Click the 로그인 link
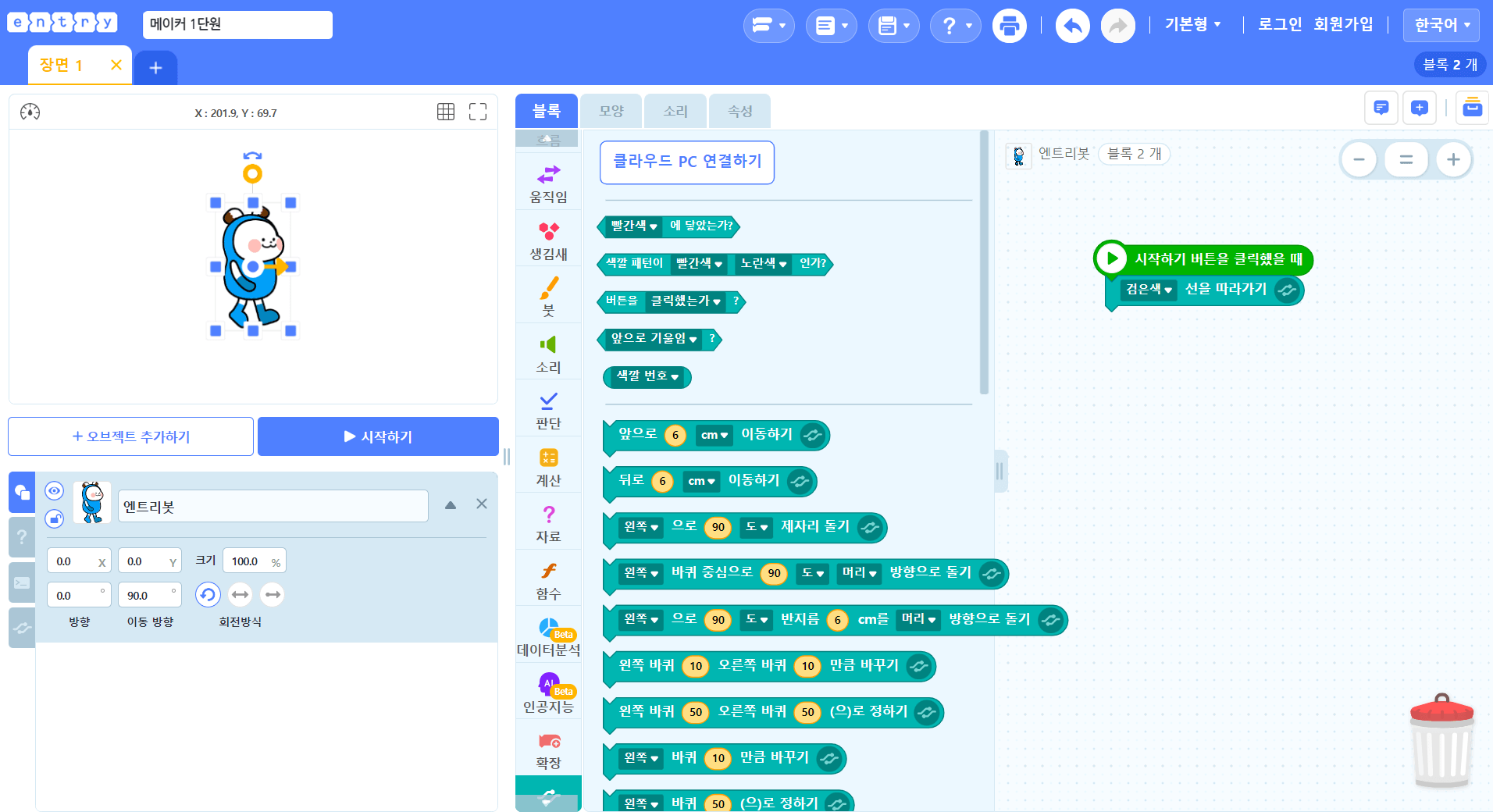1493x812 pixels. [1280, 25]
